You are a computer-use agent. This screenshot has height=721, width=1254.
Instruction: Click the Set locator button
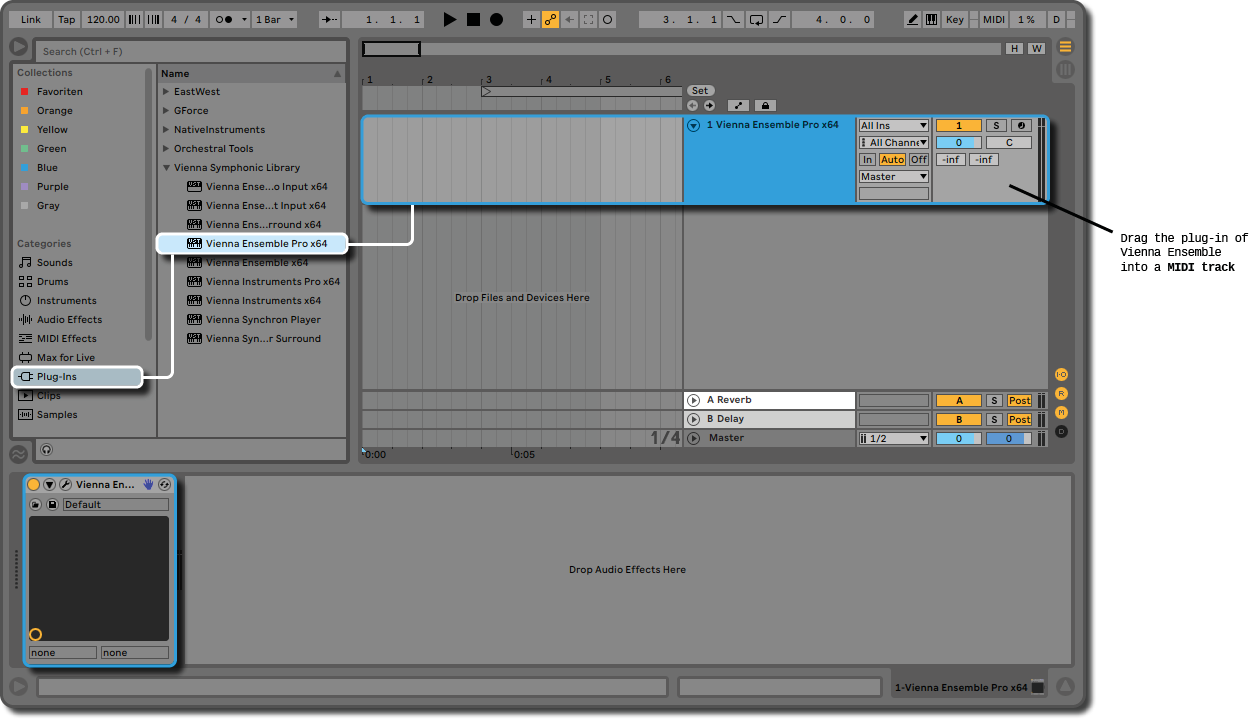(x=700, y=91)
